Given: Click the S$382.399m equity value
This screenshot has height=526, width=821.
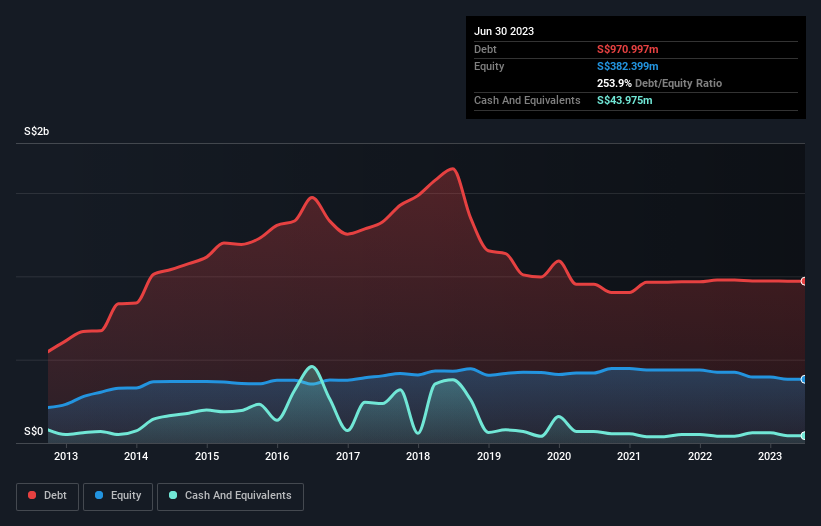Looking at the screenshot, I should (627, 66).
